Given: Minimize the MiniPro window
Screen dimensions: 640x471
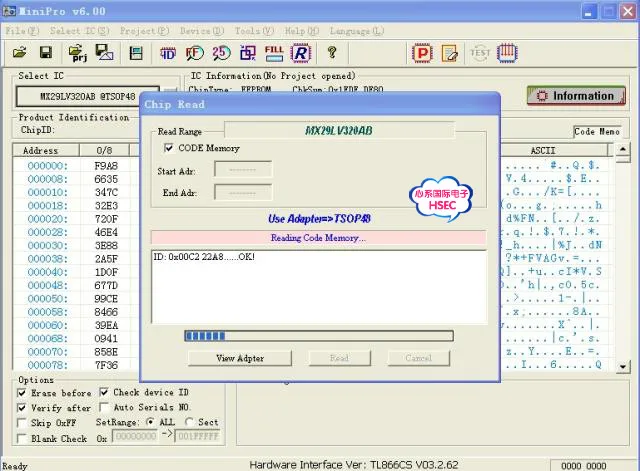Looking at the screenshot, I should [x=588, y=11].
